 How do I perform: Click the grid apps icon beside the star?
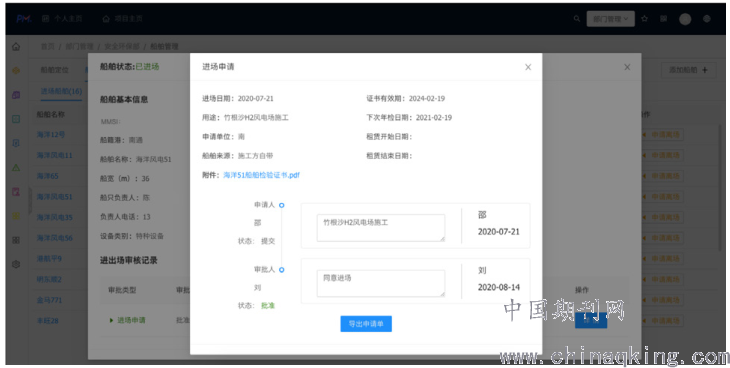pos(664,19)
